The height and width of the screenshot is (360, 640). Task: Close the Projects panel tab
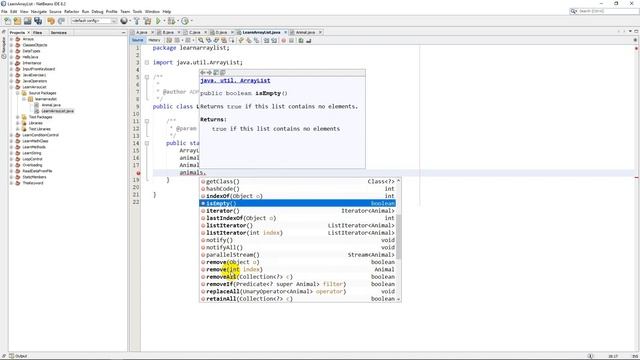pos(28,32)
